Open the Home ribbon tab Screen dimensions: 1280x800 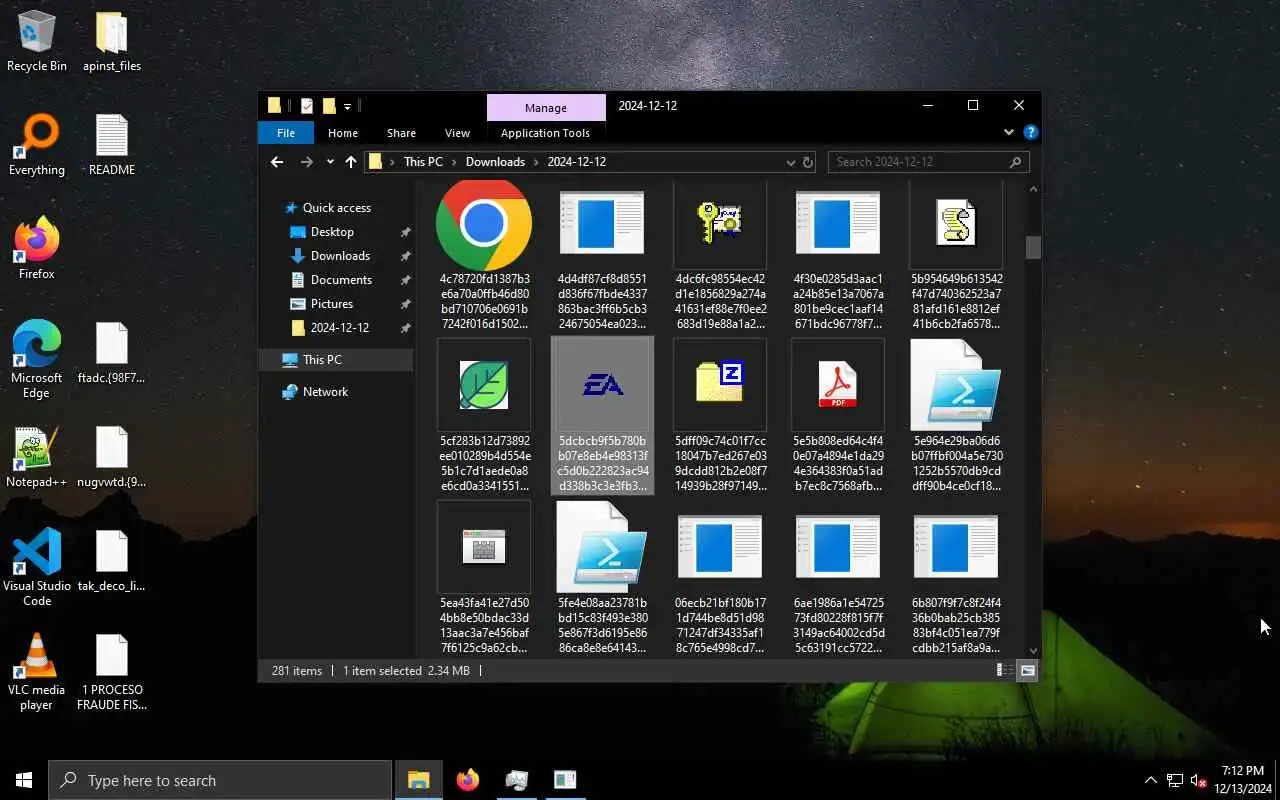343,133
